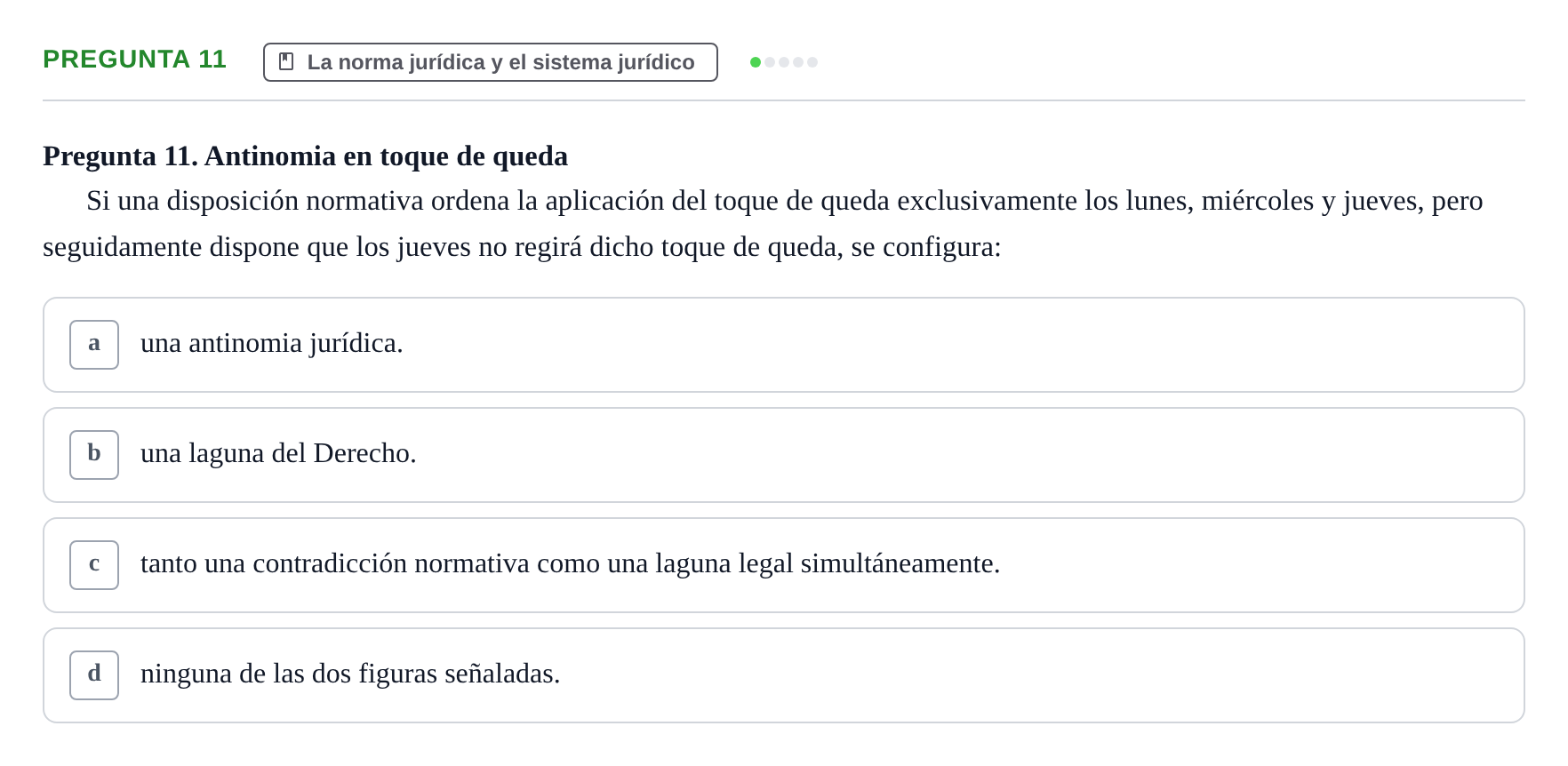Click heading 'Antinomia en toque de queda'

pyautogui.click(x=305, y=156)
